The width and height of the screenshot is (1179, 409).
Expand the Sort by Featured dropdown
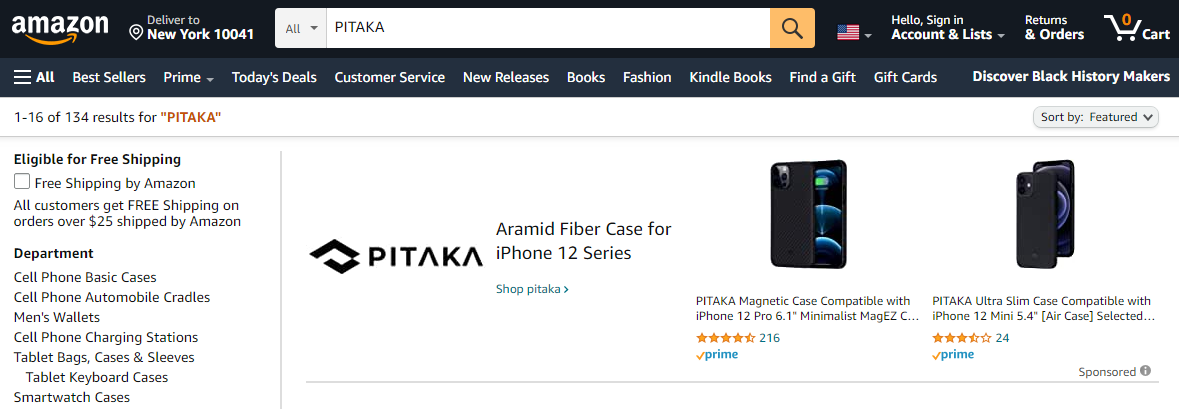[x=1096, y=117]
